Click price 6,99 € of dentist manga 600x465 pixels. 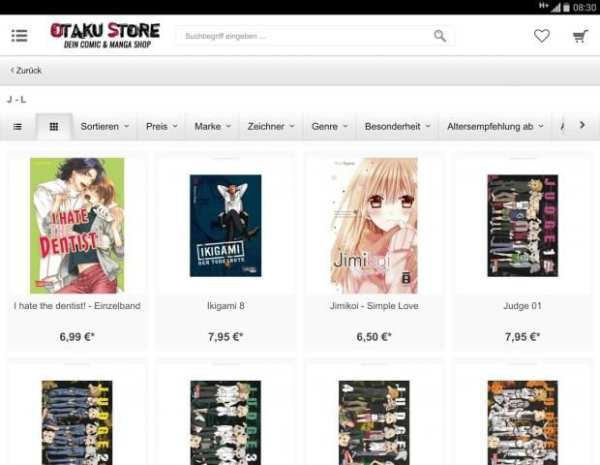click(x=77, y=337)
